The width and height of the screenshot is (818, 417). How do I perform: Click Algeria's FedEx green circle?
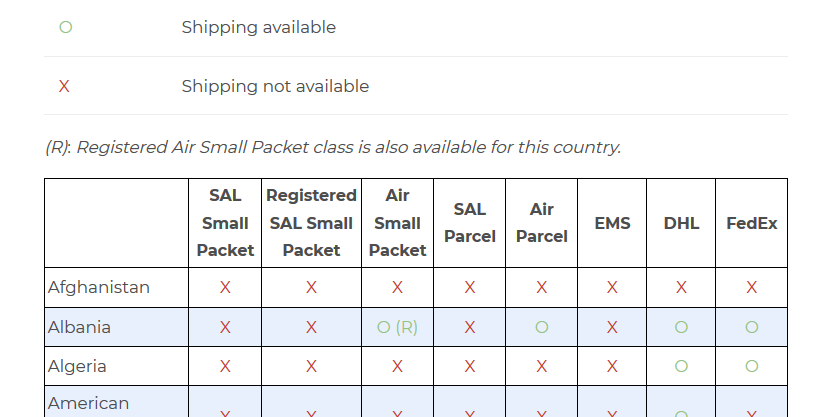coord(751,366)
